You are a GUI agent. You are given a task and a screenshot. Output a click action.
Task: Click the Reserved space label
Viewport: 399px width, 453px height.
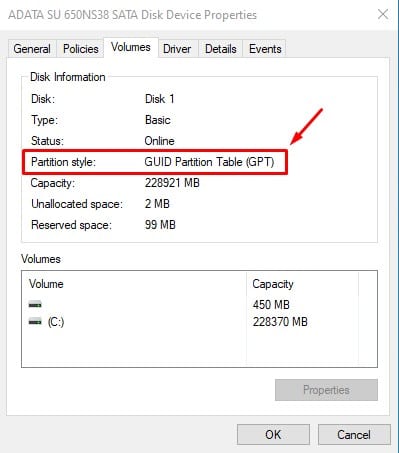pos(71,225)
